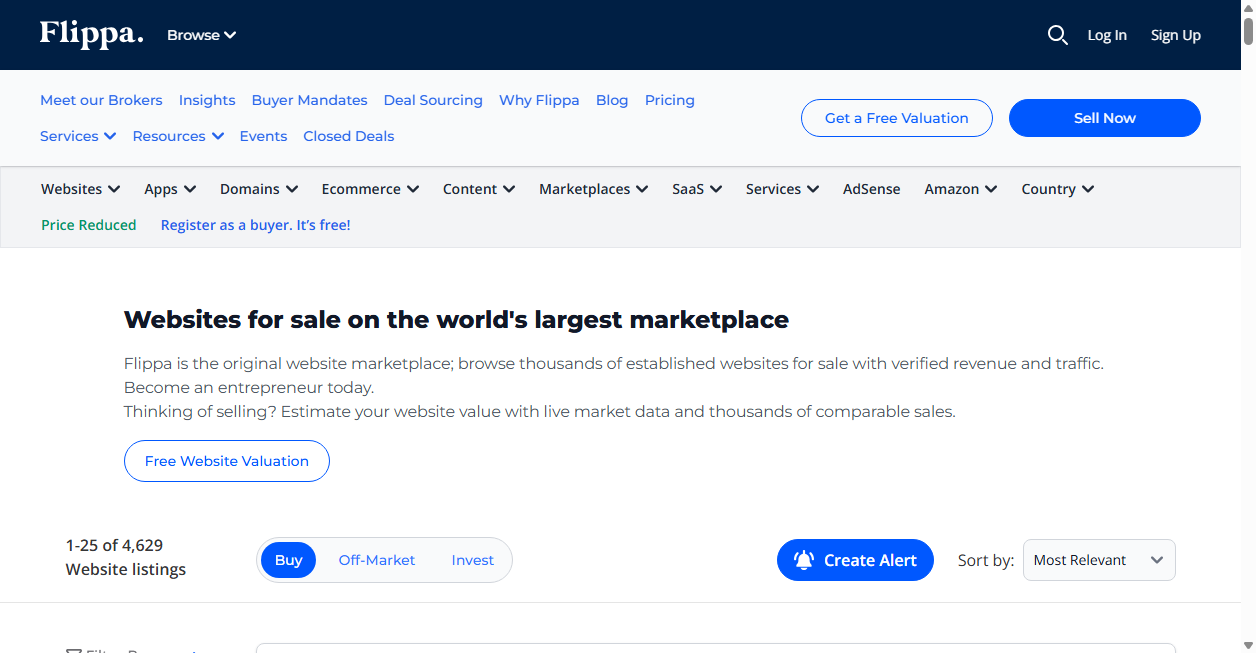Image resolution: width=1256 pixels, height=653 pixels.
Task: Click Get a Free Valuation button
Action: coord(897,118)
